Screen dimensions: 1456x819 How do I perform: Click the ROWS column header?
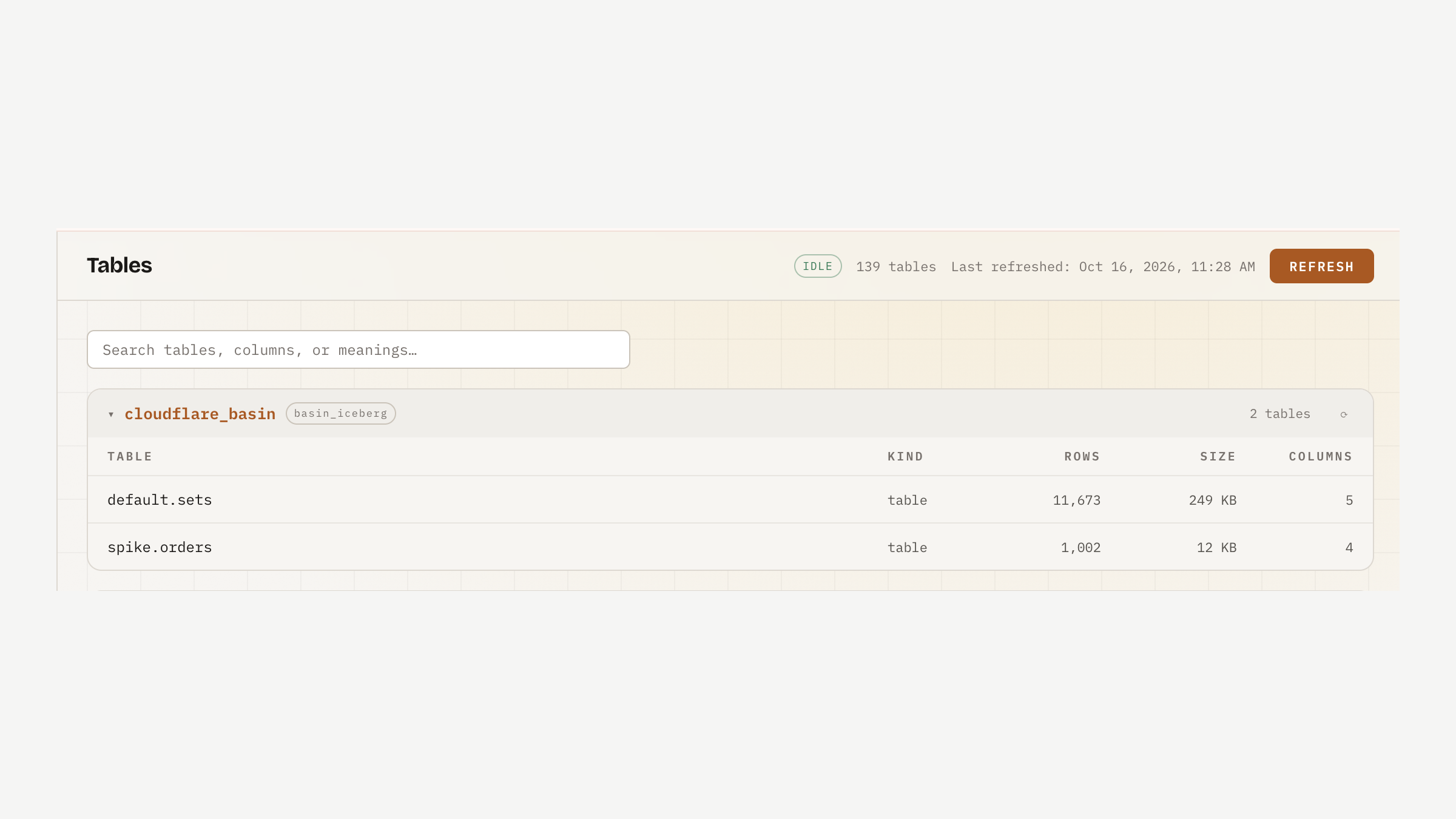[1082, 457]
